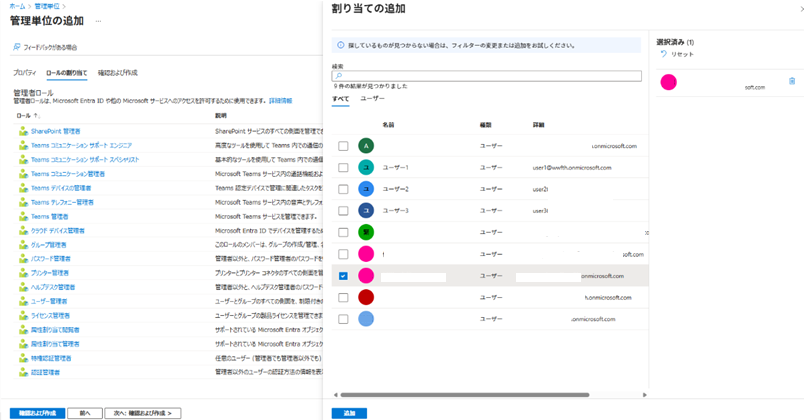Click the SharePoint 管理者 role icon

tap(23, 131)
